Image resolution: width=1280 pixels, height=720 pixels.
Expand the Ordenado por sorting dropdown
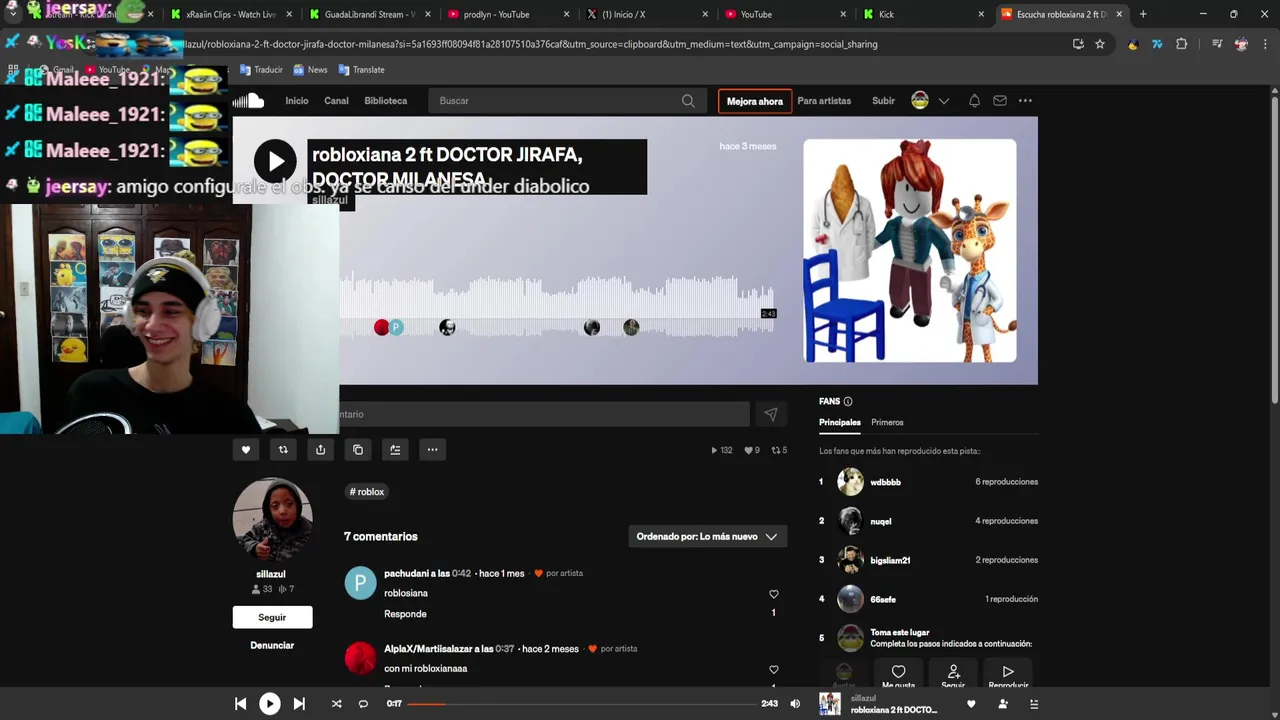[707, 537]
